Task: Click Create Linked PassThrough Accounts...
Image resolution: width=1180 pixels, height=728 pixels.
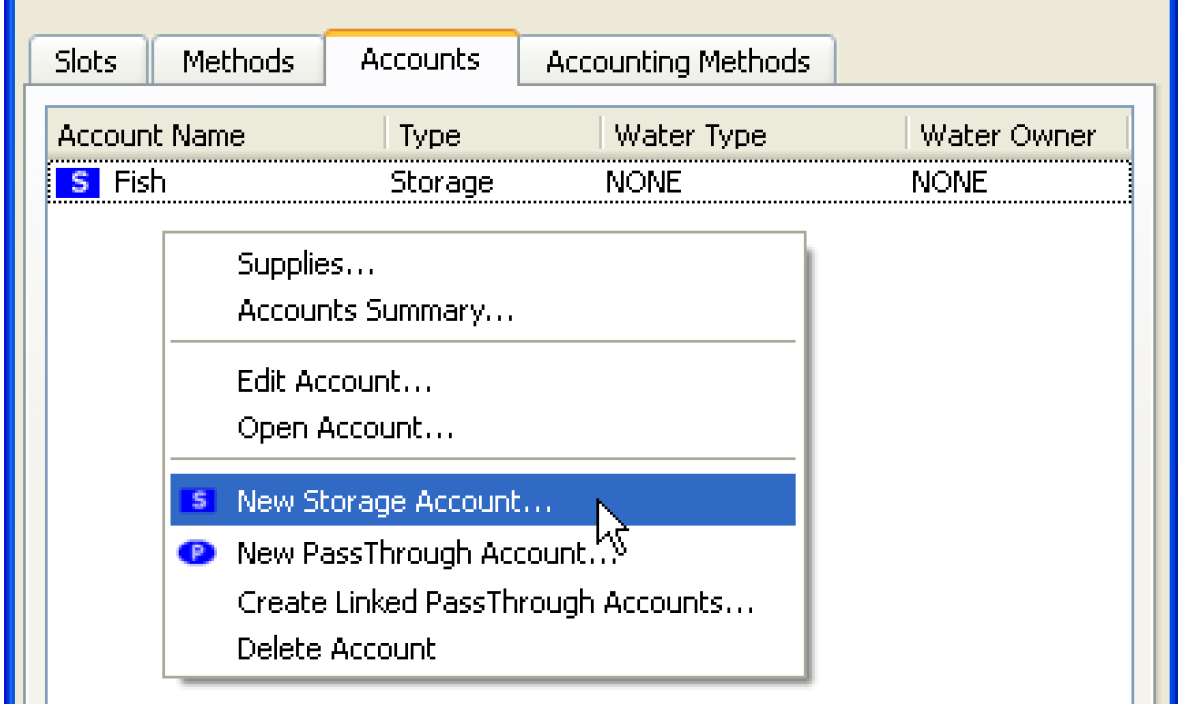Action: point(495,603)
